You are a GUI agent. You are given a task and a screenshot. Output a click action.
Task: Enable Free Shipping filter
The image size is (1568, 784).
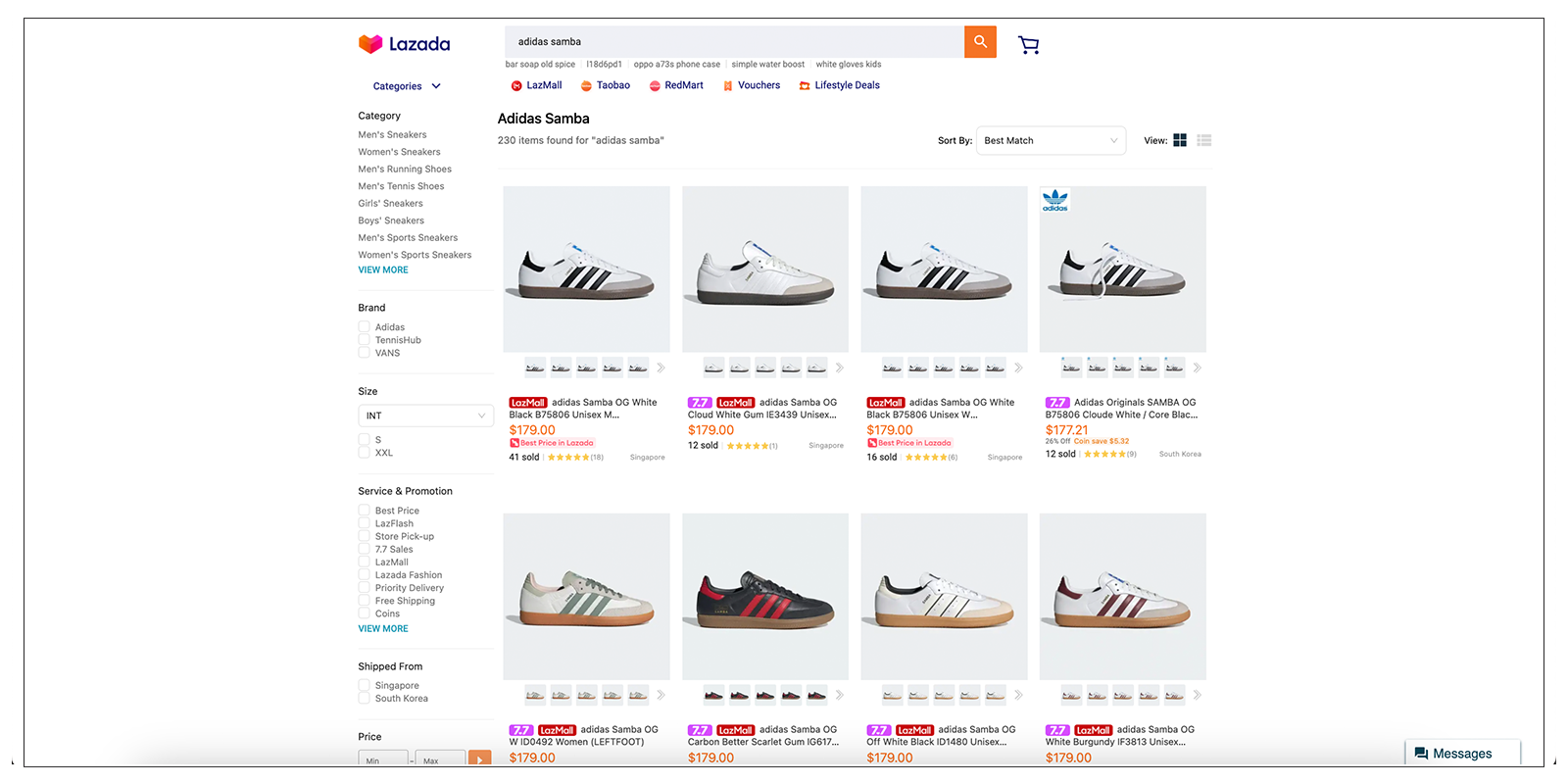364,601
